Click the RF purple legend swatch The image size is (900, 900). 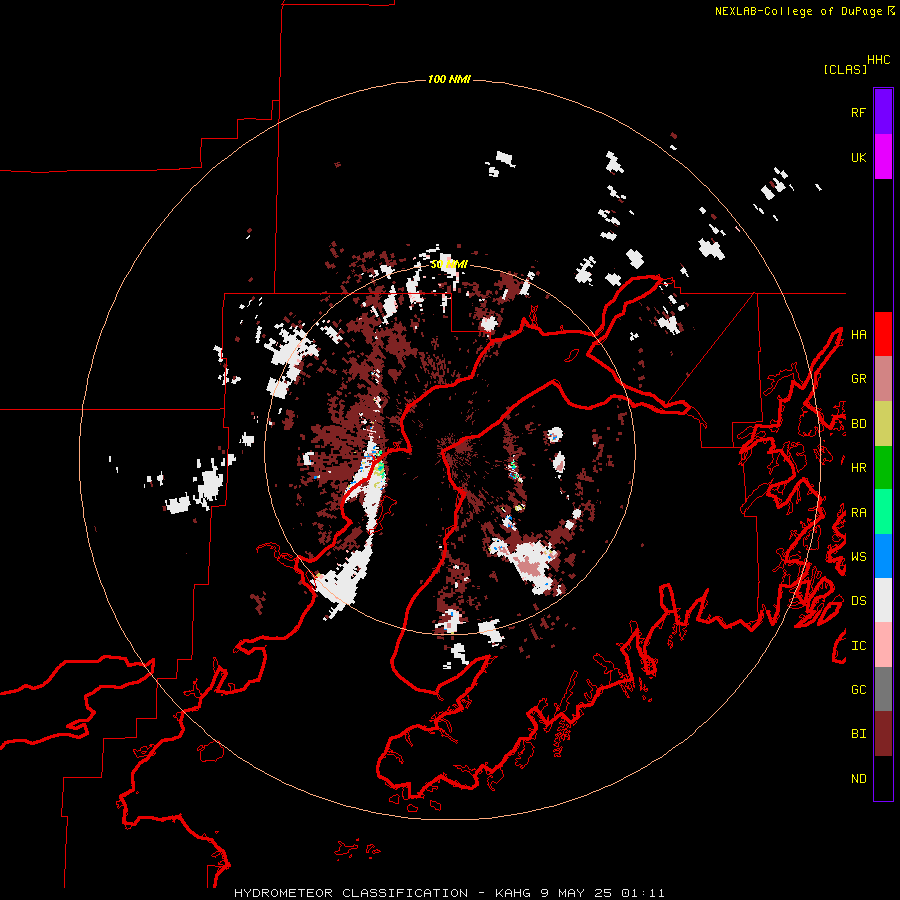click(883, 112)
